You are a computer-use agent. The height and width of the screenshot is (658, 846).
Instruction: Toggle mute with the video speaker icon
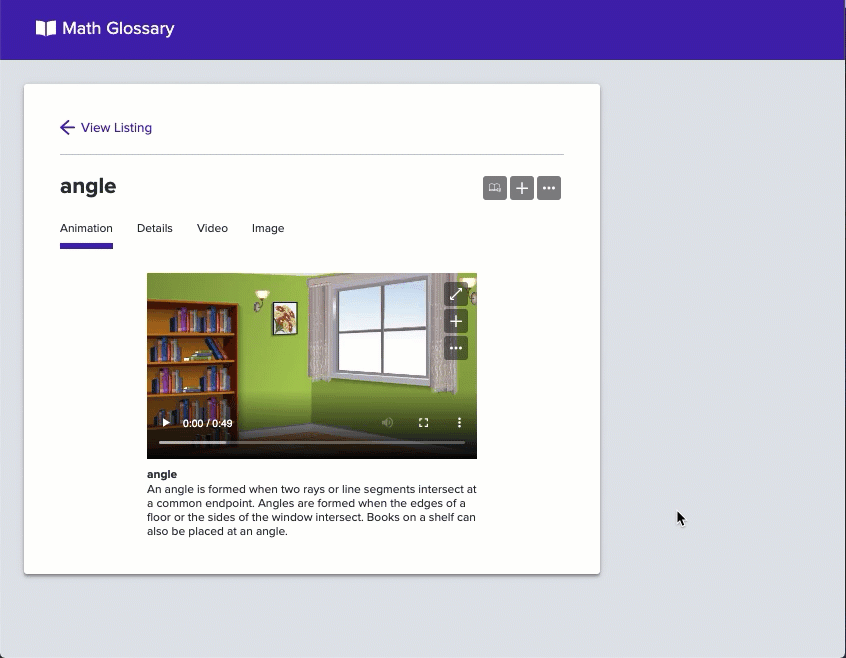(387, 423)
